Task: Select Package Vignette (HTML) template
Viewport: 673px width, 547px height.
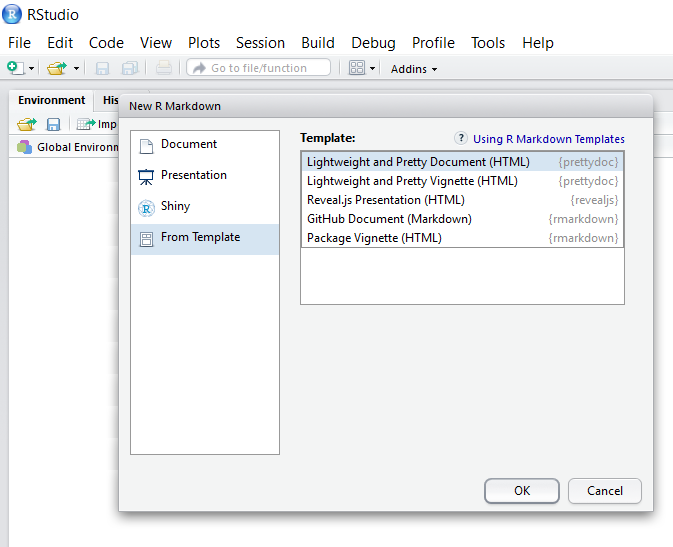Action: (463, 238)
